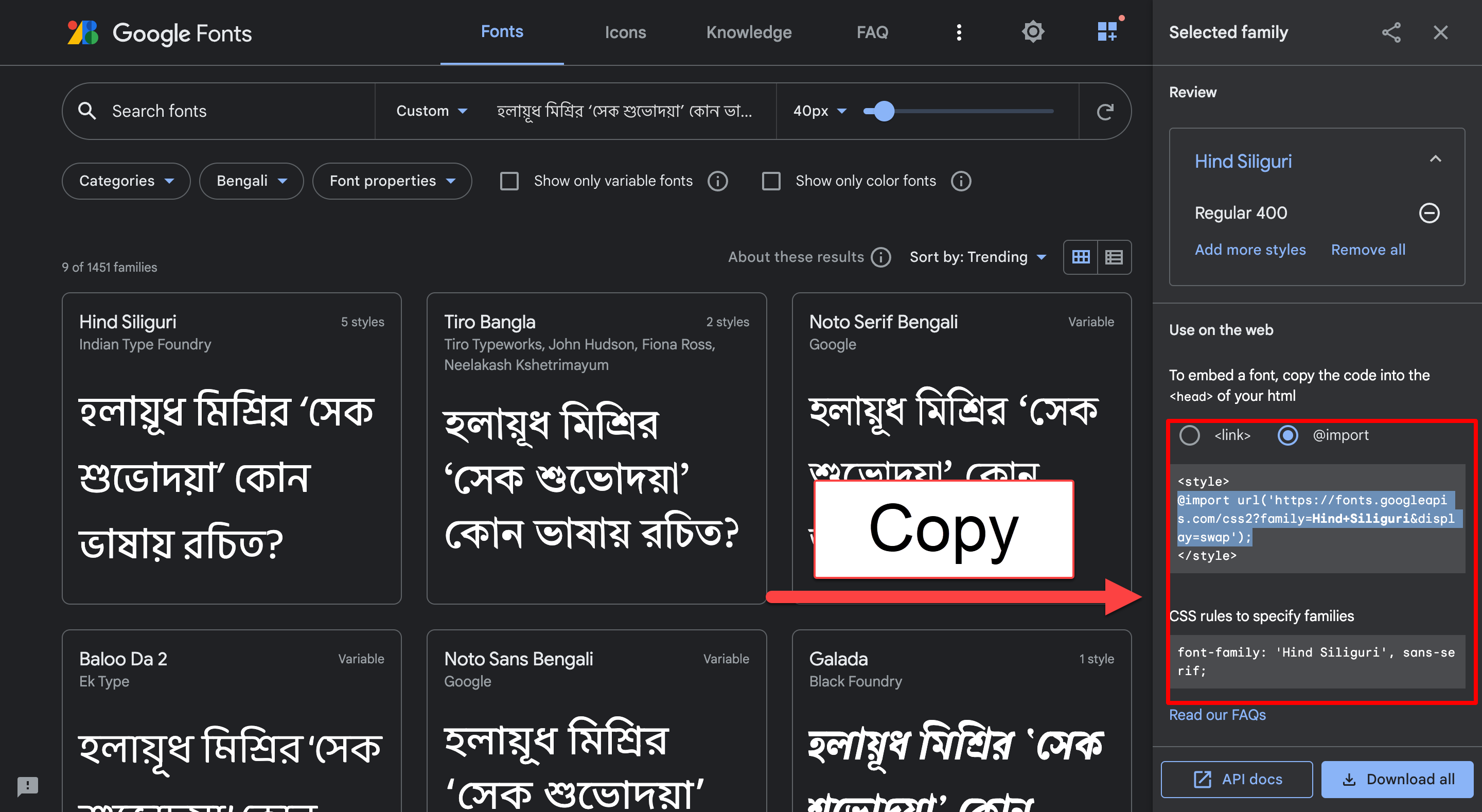
Task: Switch to grid view layout
Action: (x=1081, y=257)
